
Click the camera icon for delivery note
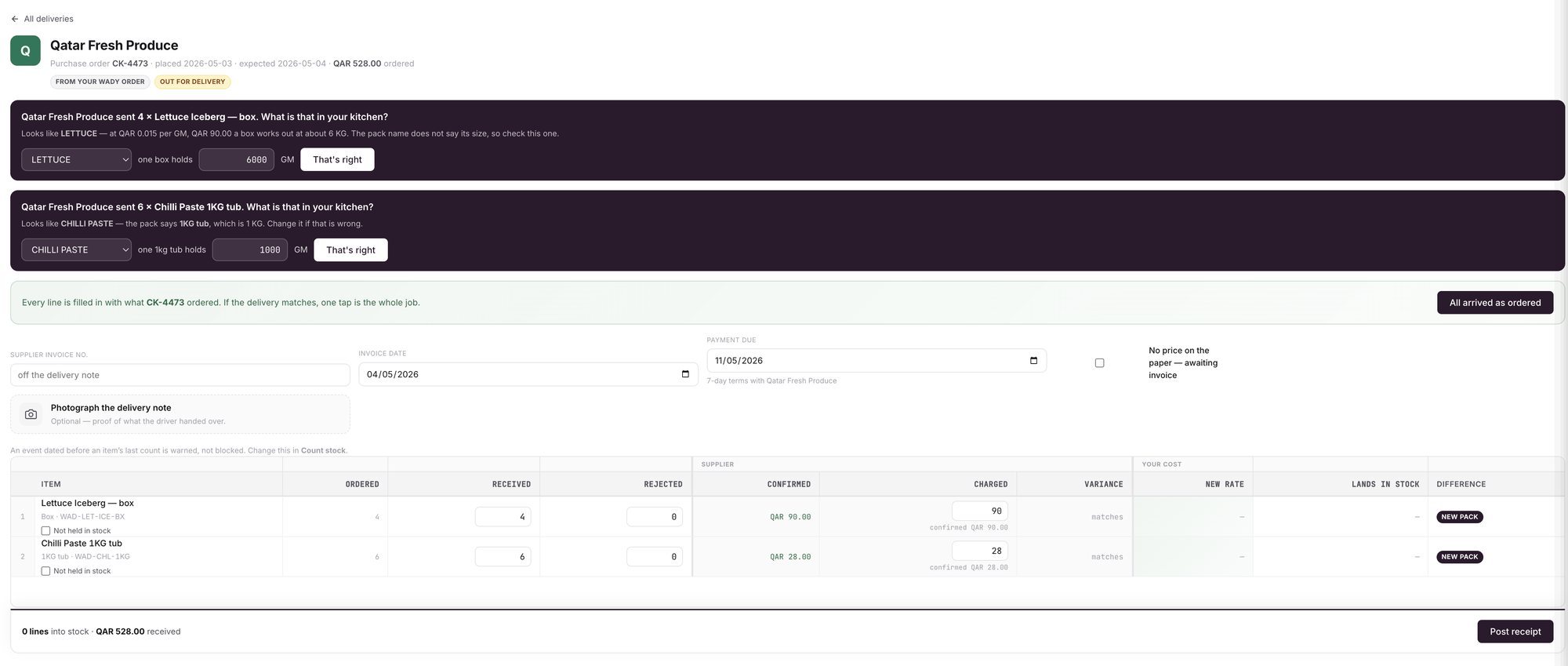pyautogui.click(x=31, y=414)
